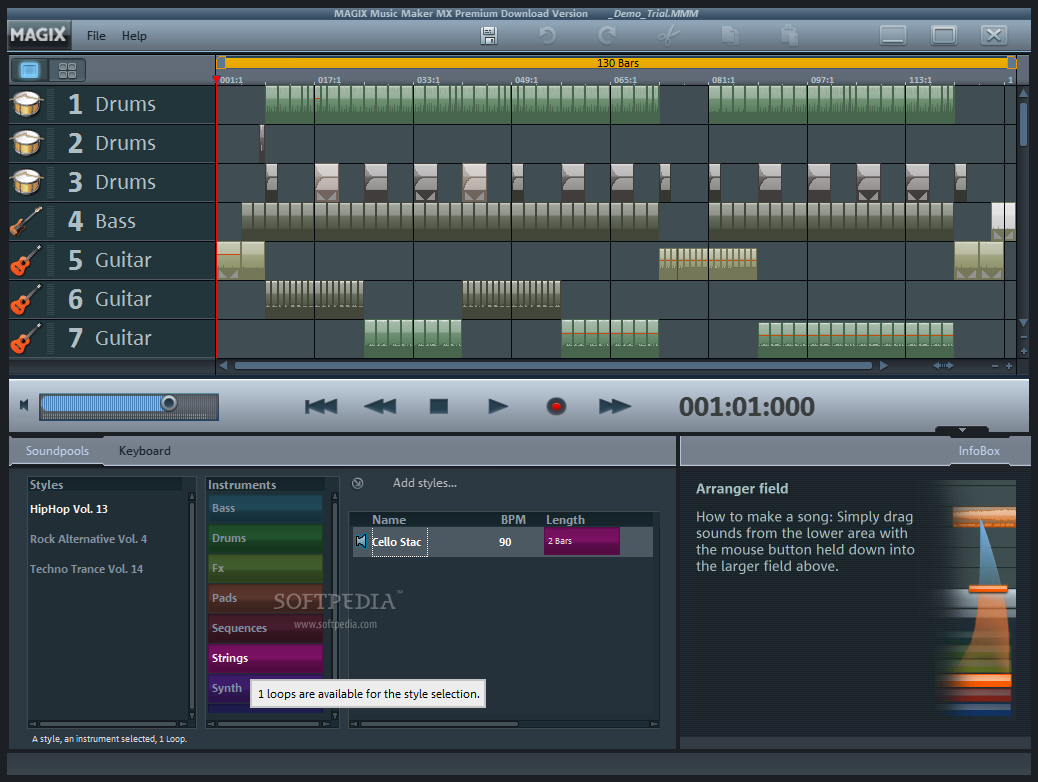
Task: Switch to grid overview icon
Action: [68, 70]
